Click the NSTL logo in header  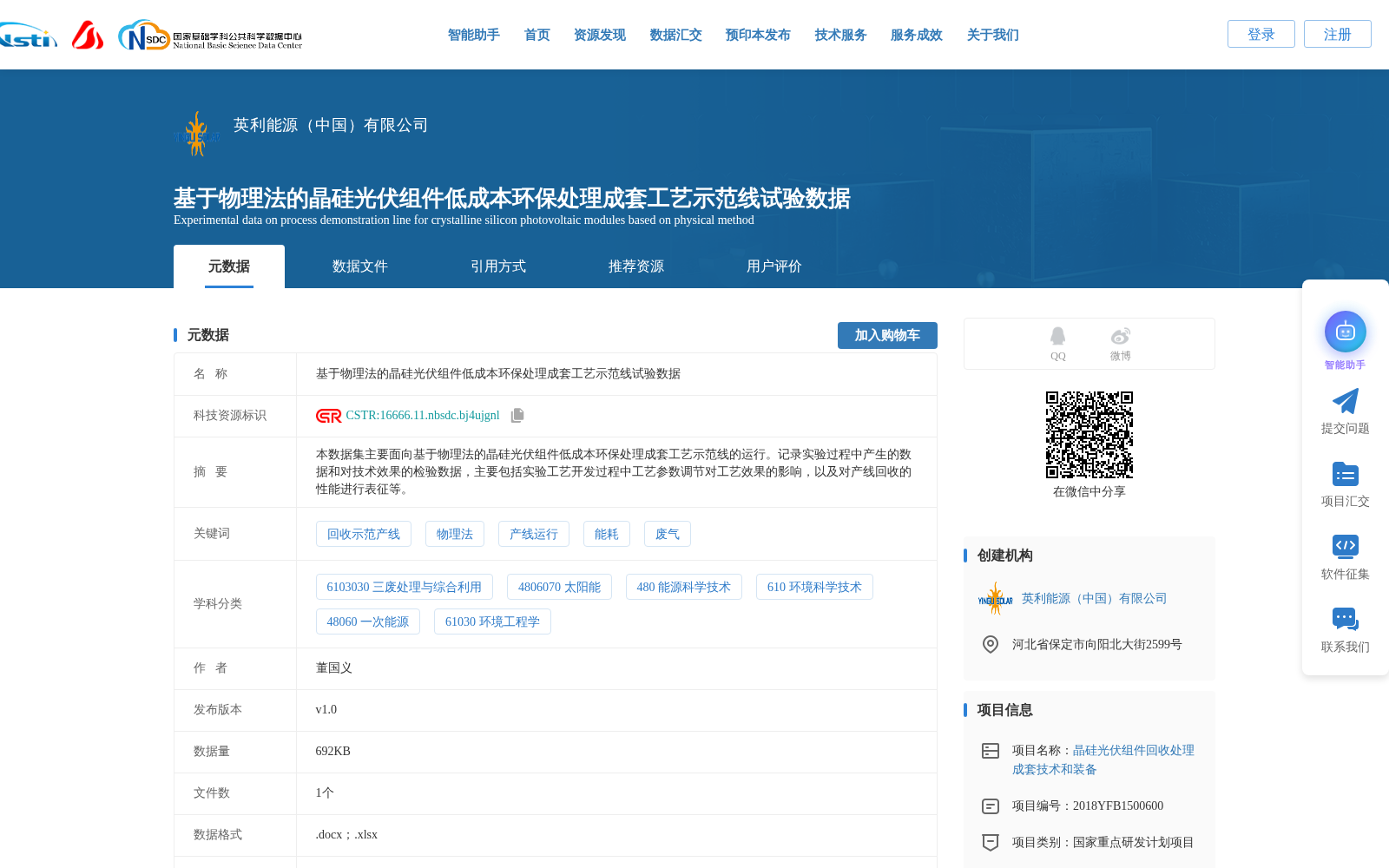(28, 36)
